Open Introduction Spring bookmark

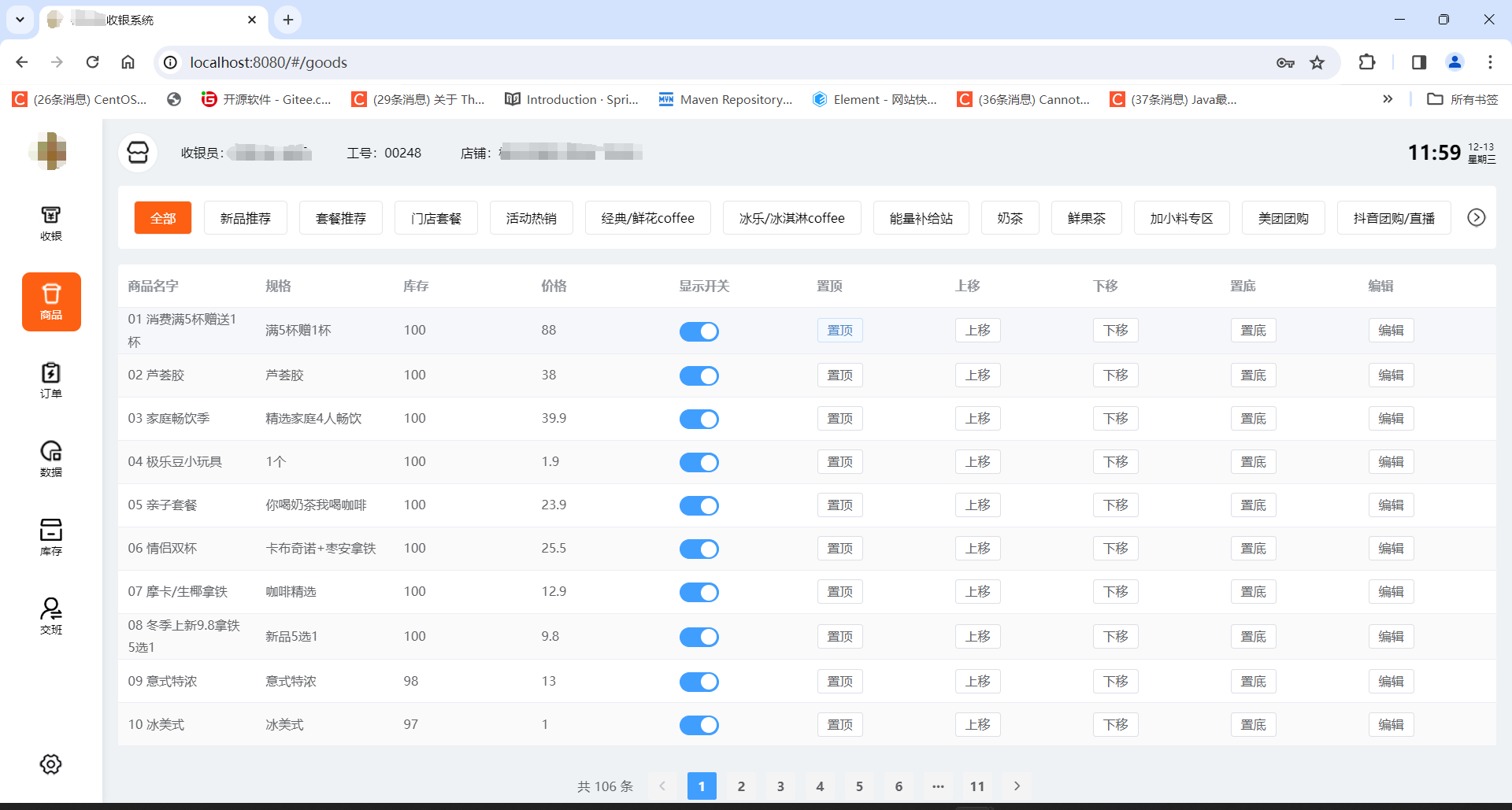coord(572,99)
